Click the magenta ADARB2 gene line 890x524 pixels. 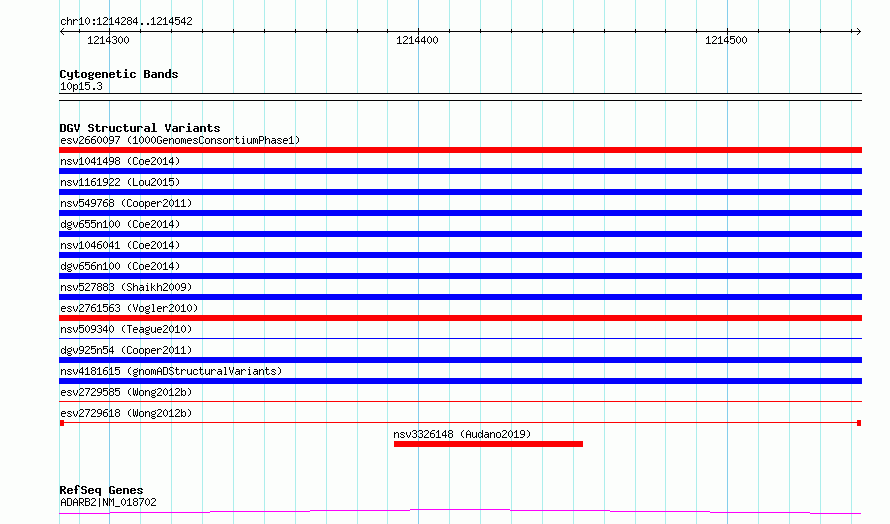click(x=460, y=512)
